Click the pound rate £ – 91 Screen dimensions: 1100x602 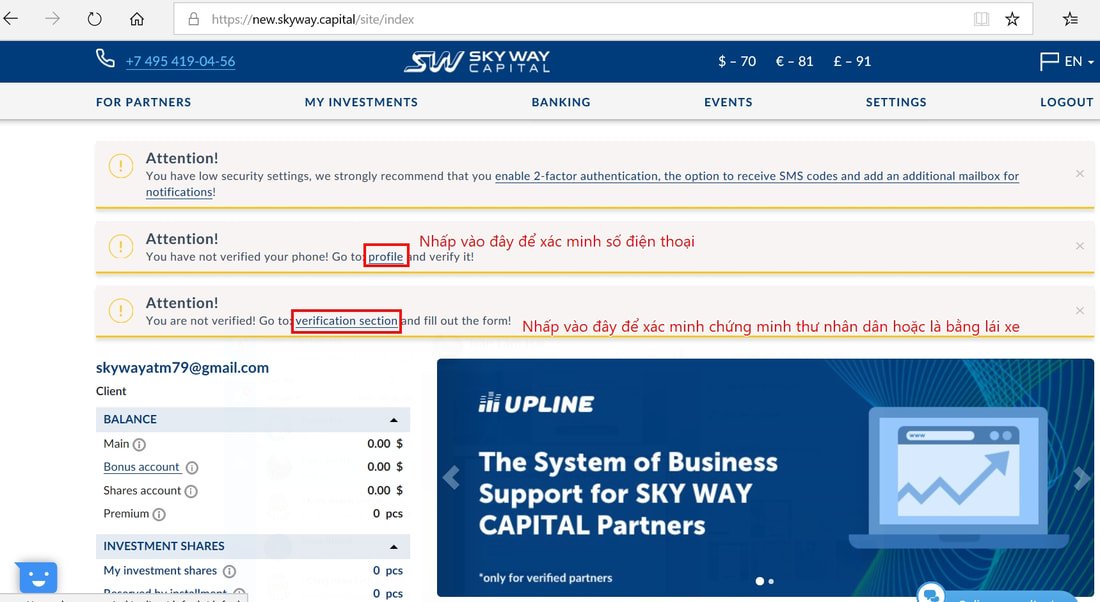coord(852,62)
